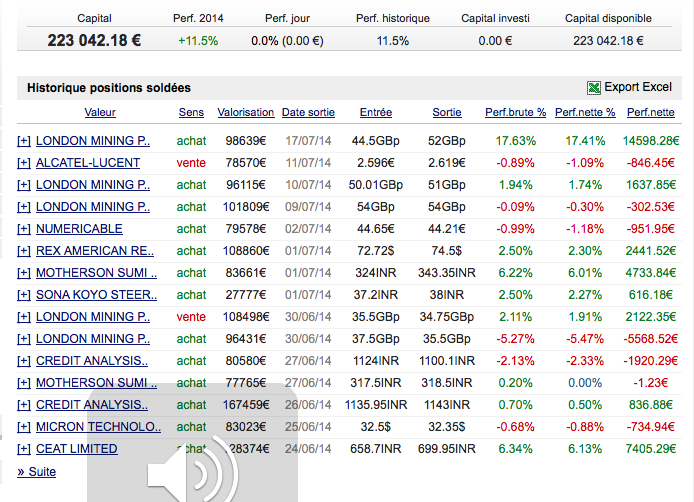
Task: Click the -5568.52€ net performance value
Action: pos(651,339)
